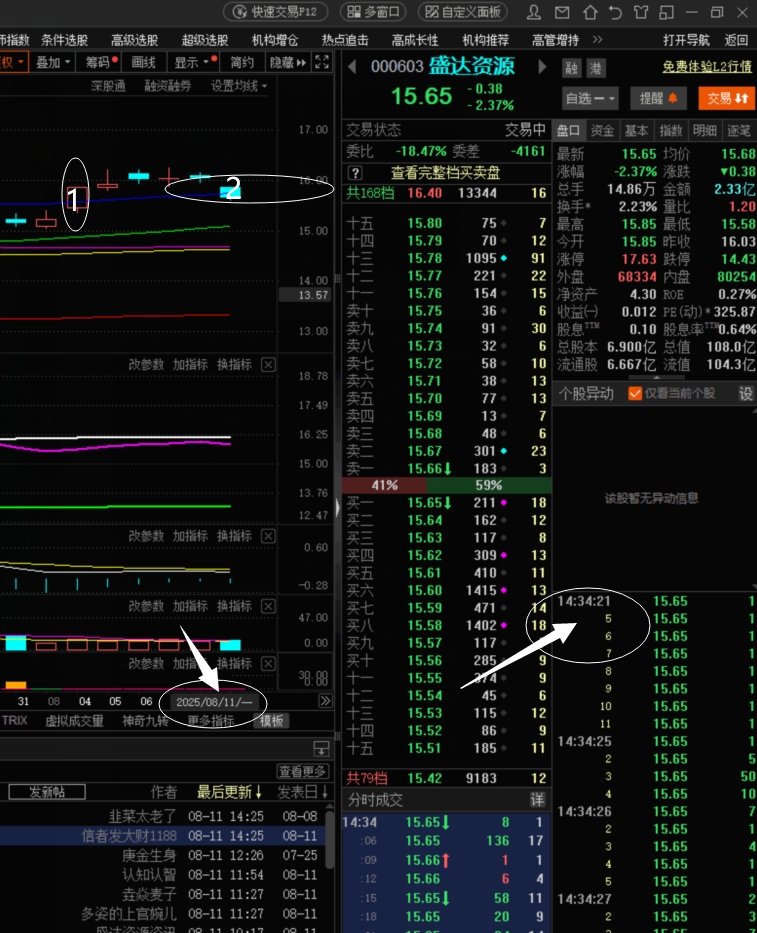The image size is (757, 933).
Task: Select the TRIX indicator tab
Action: click(14, 721)
